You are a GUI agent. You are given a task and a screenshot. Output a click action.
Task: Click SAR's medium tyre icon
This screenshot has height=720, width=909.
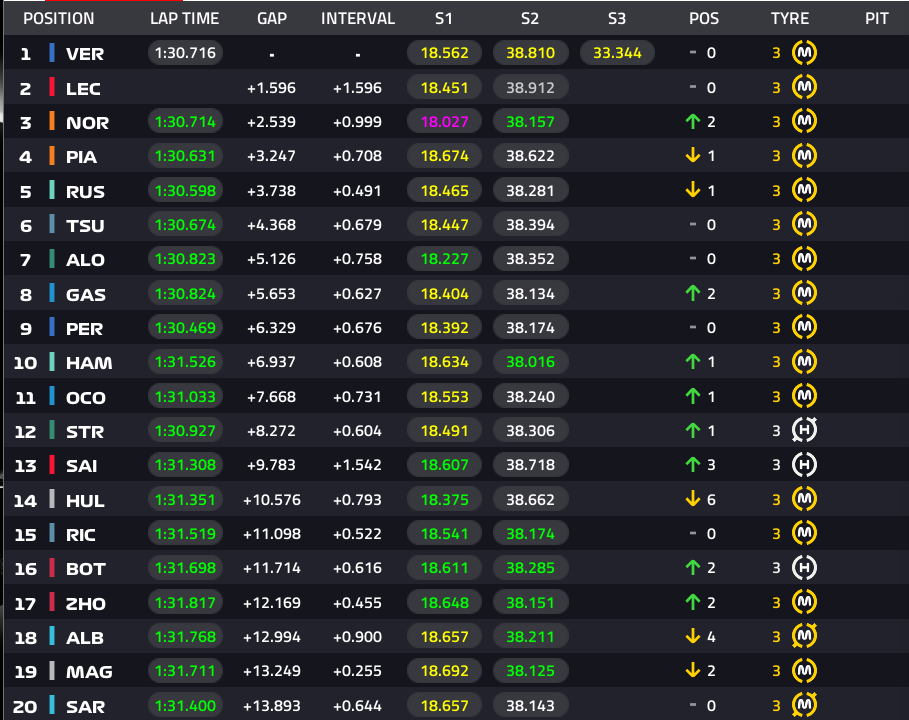coord(804,706)
